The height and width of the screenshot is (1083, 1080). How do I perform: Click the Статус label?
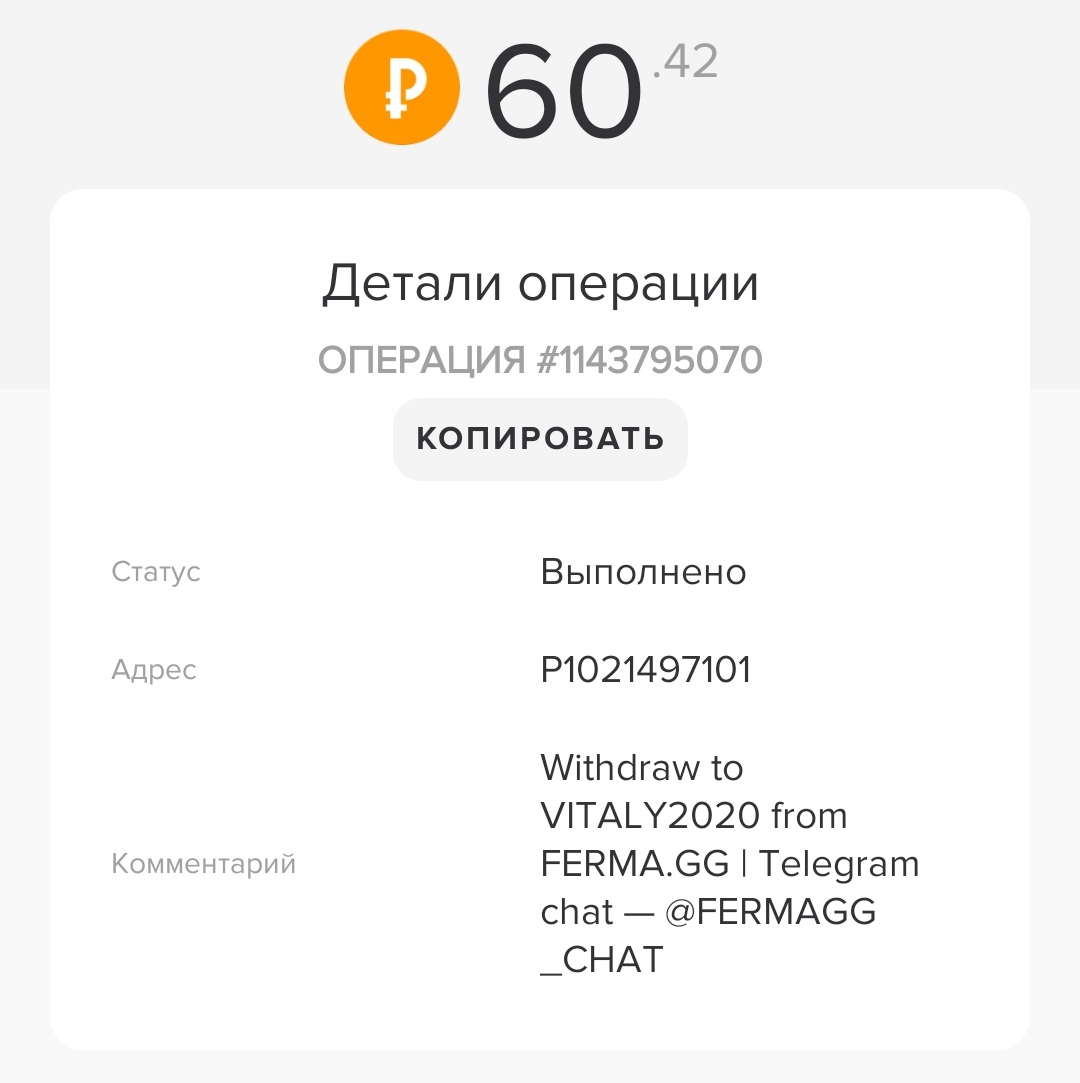(x=156, y=572)
